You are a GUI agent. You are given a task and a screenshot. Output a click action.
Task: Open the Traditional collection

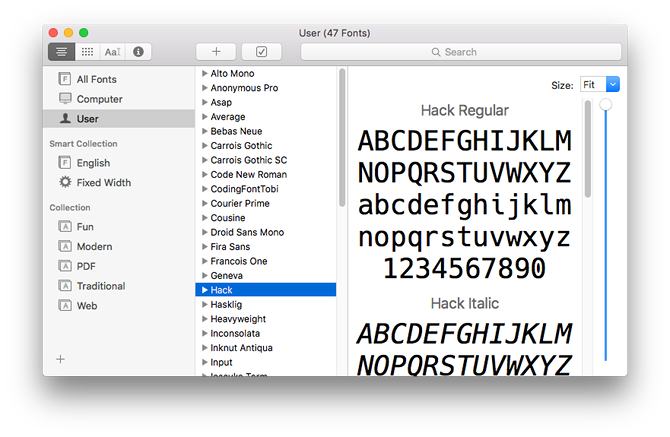click(x=119, y=286)
